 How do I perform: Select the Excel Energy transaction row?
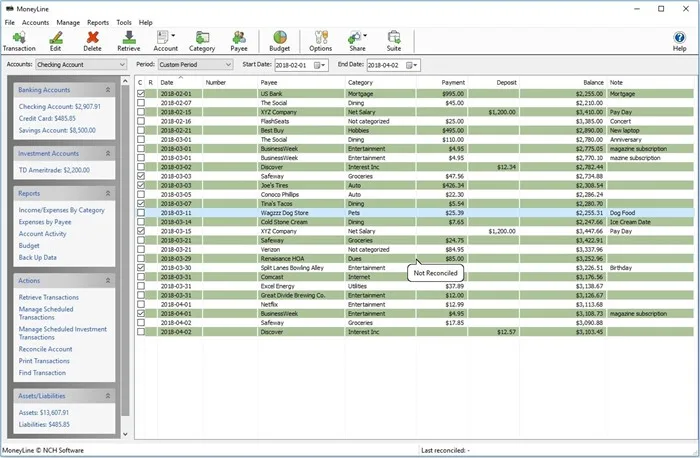(415, 286)
